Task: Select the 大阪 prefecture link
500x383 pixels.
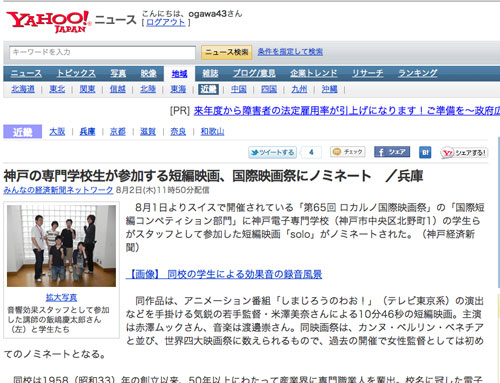Action: pyautogui.click(x=57, y=132)
